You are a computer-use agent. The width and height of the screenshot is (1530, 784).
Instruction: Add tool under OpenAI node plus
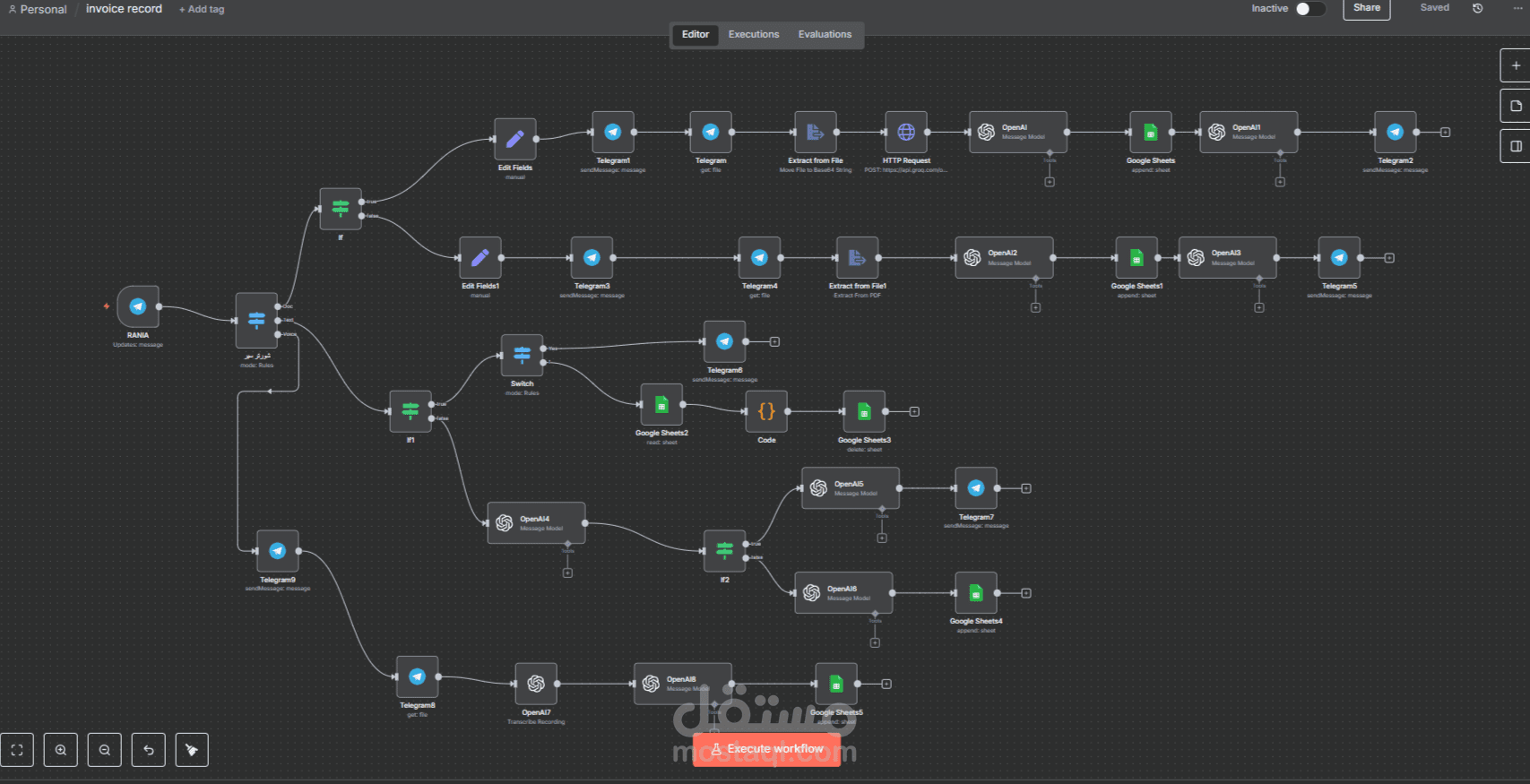coord(1050,182)
